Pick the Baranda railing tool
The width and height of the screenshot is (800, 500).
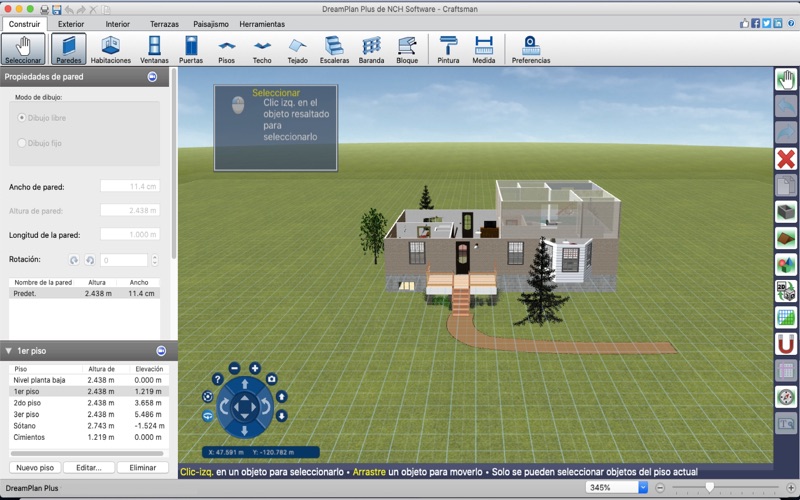pyautogui.click(x=371, y=49)
